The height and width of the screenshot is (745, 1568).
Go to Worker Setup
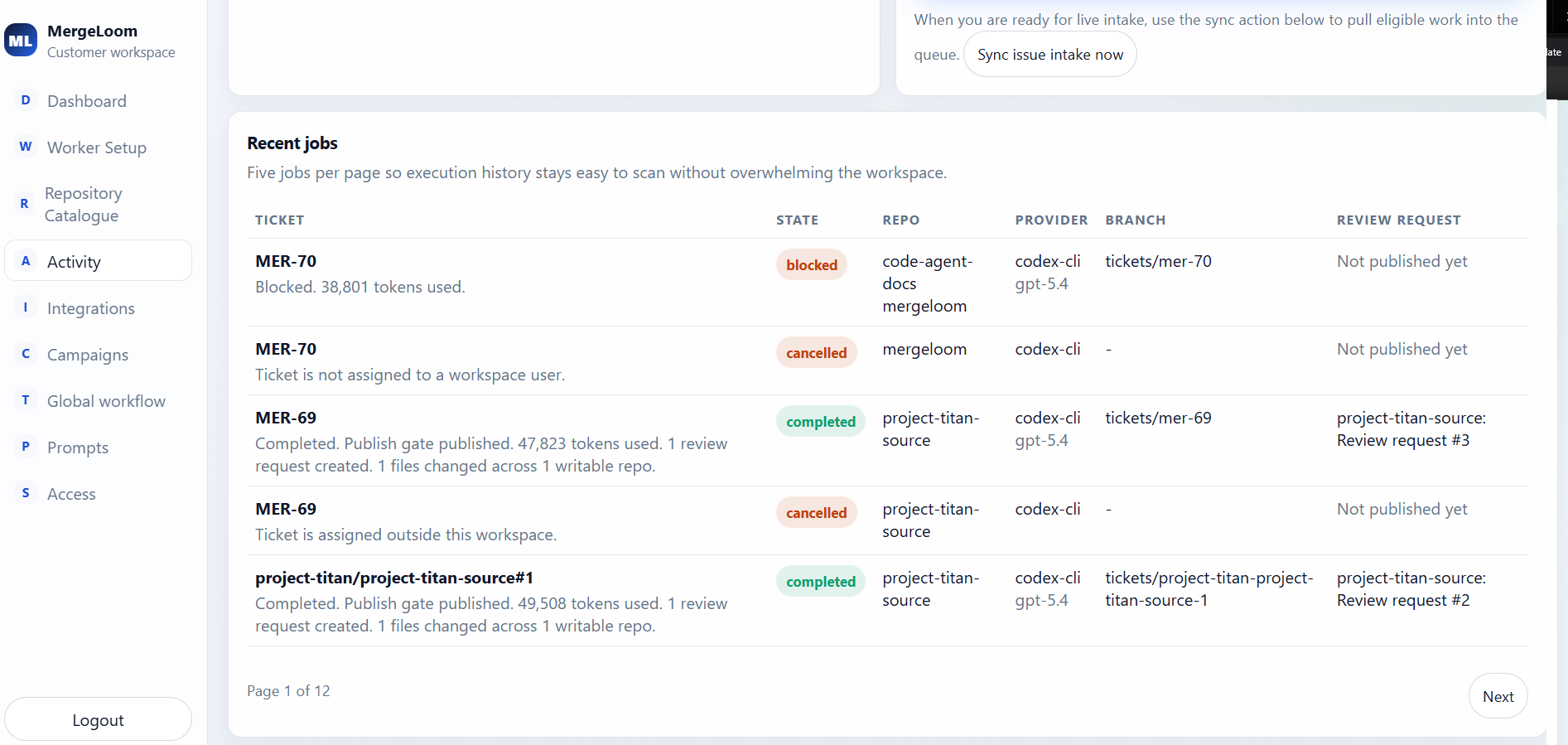coord(98,148)
